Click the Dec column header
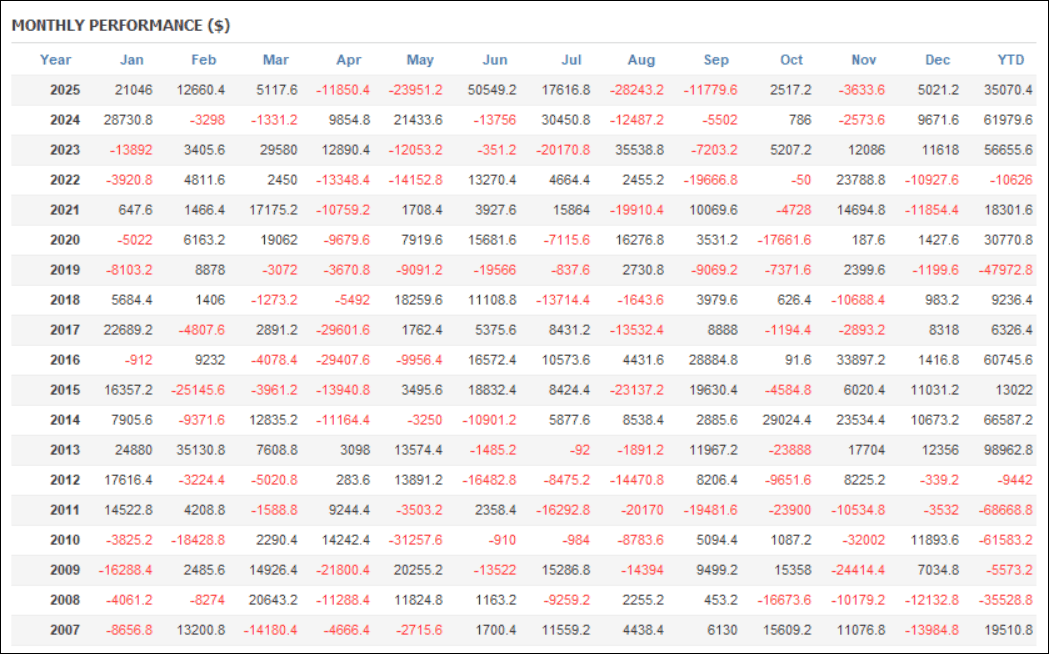 (x=937, y=60)
